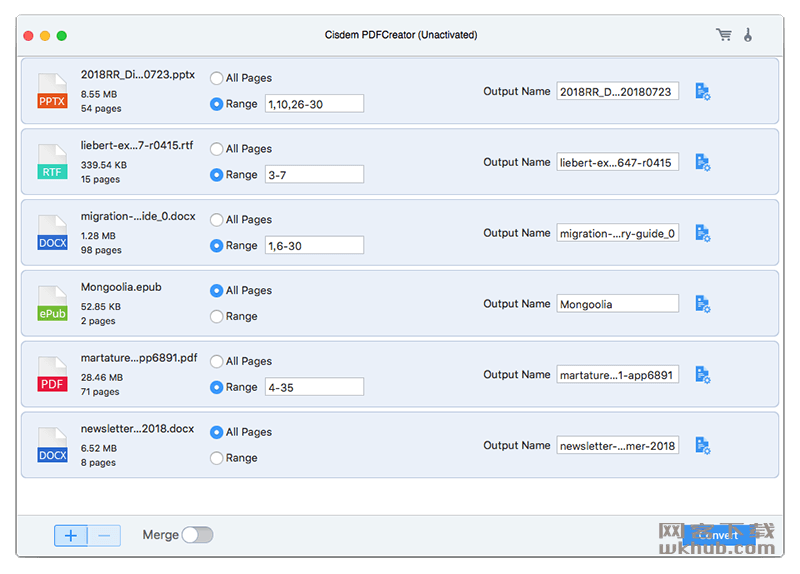
Task: Click the 98 pages count text
Action: pyautogui.click(x=101, y=251)
